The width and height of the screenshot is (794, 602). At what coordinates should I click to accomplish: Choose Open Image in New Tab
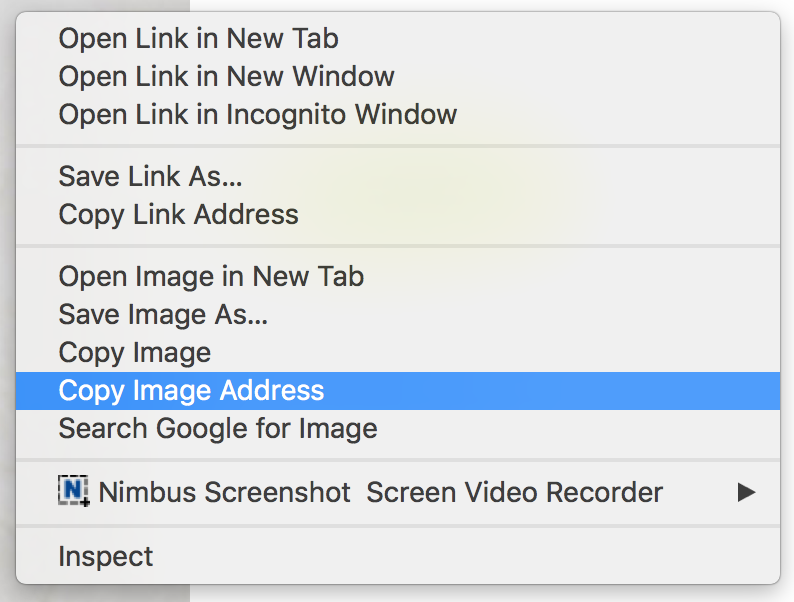click(x=398, y=276)
